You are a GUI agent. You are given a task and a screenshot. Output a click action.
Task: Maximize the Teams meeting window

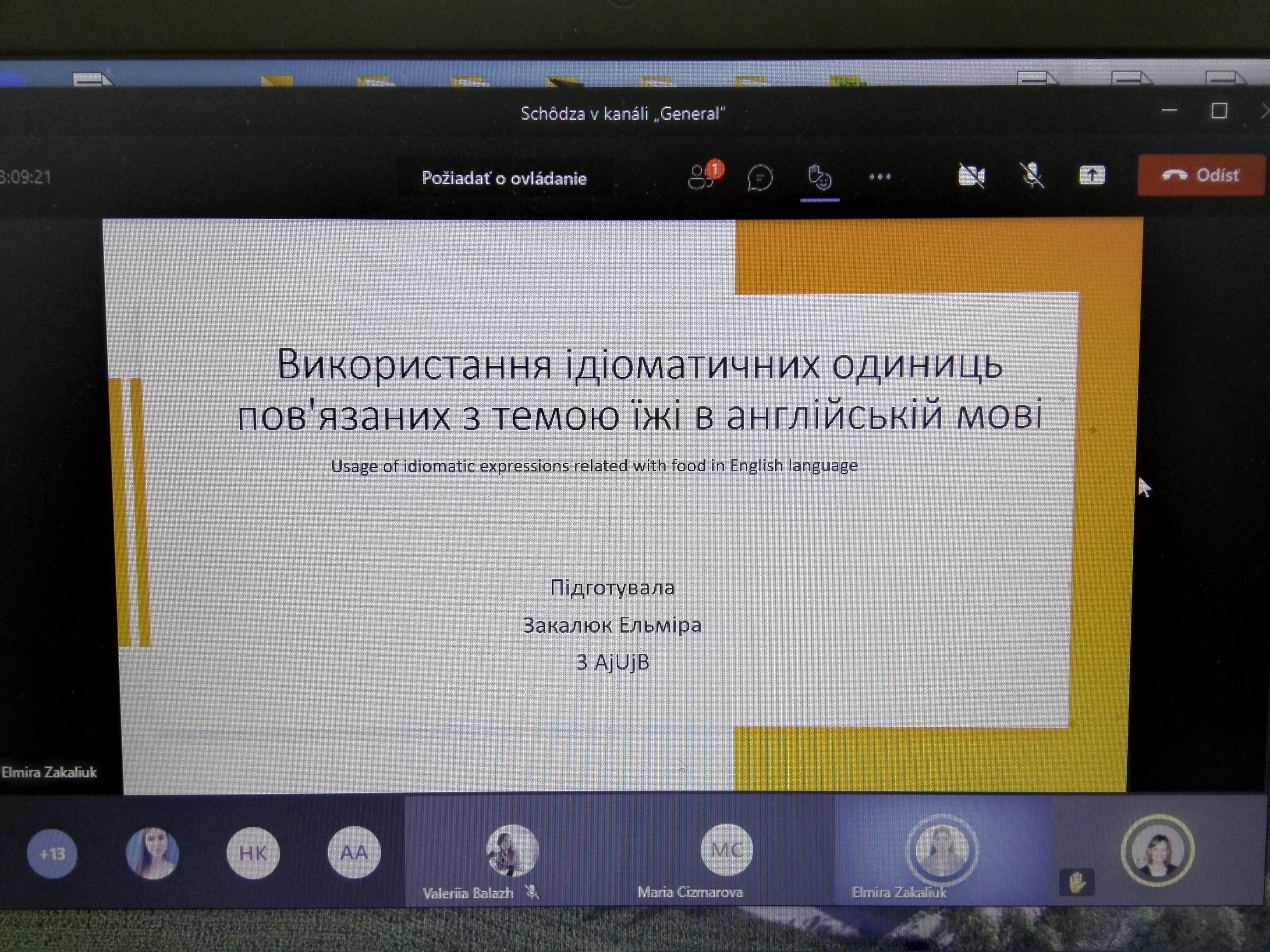pyautogui.click(x=1219, y=111)
